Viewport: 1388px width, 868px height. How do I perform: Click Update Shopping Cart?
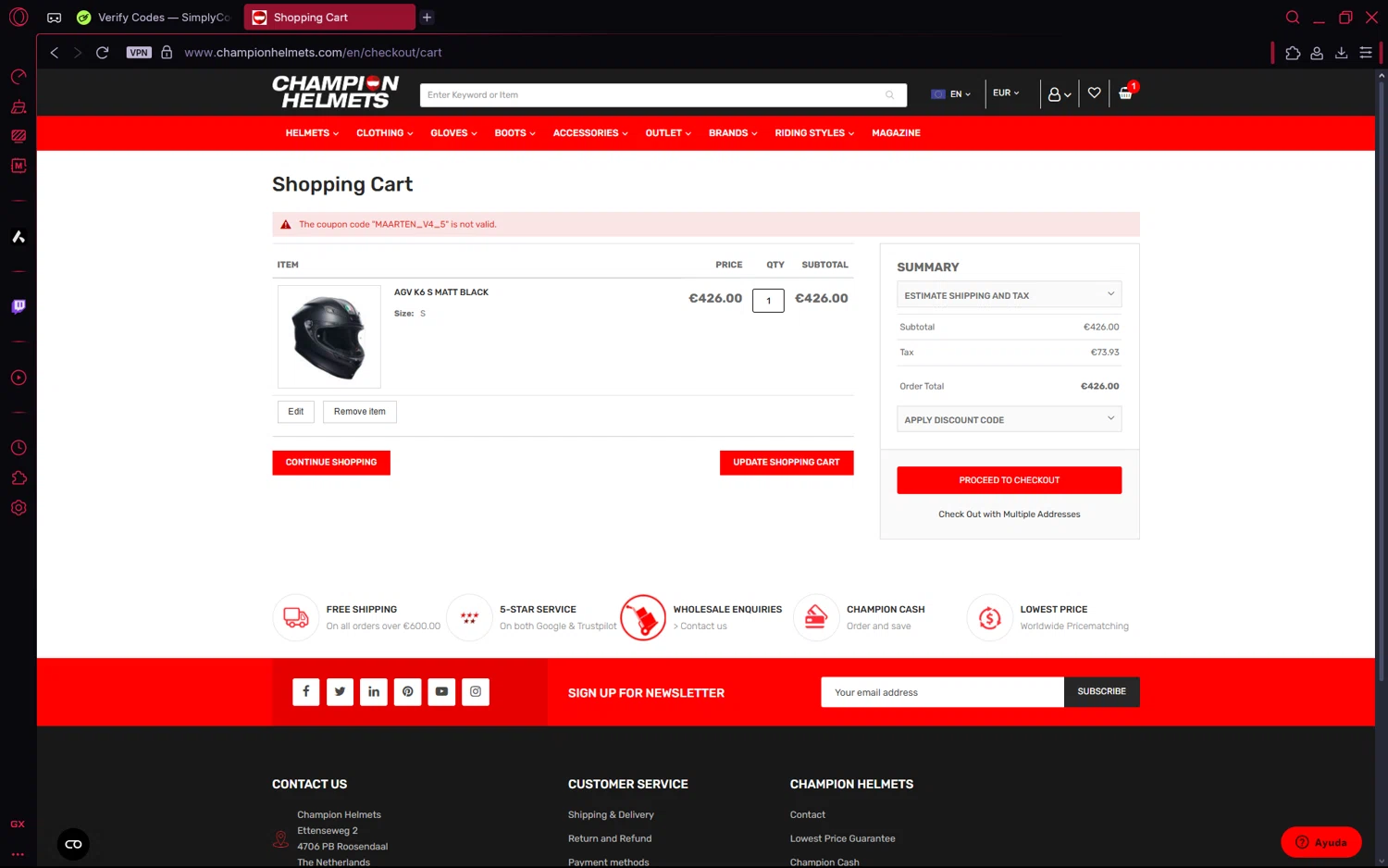[x=787, y=463]
